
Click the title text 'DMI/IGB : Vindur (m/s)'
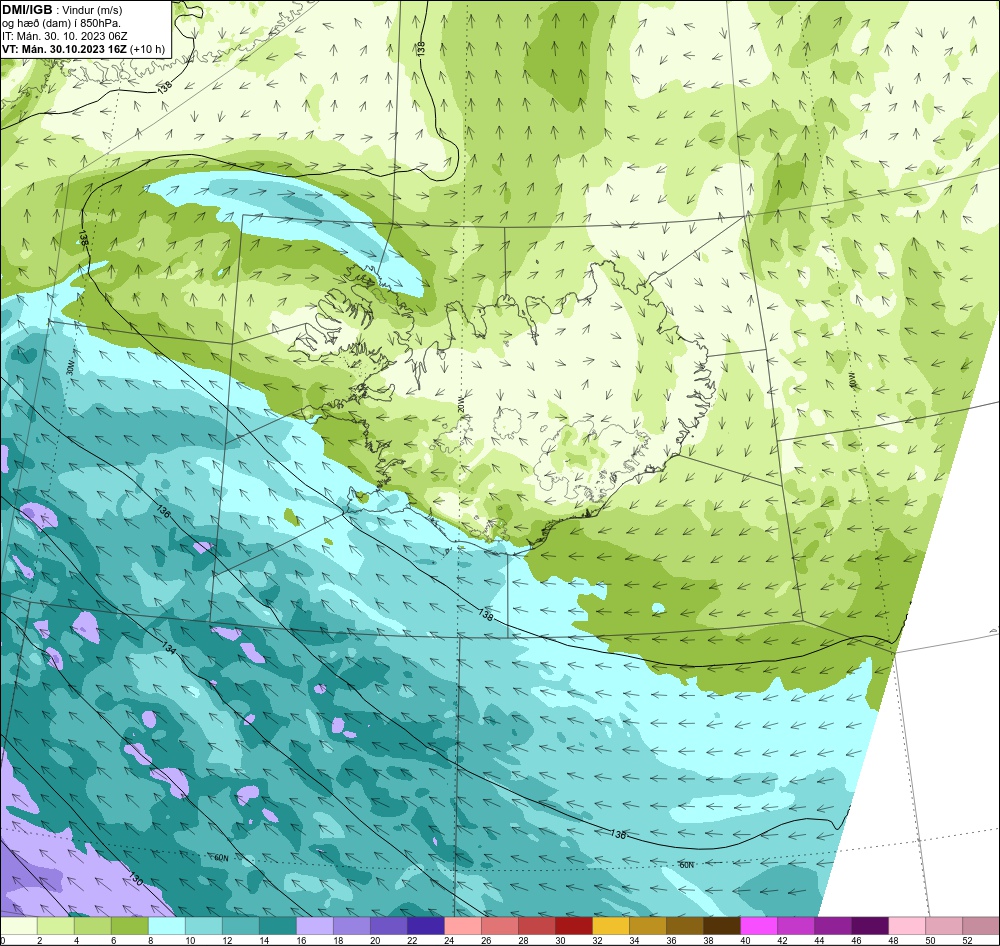point(62,10)
